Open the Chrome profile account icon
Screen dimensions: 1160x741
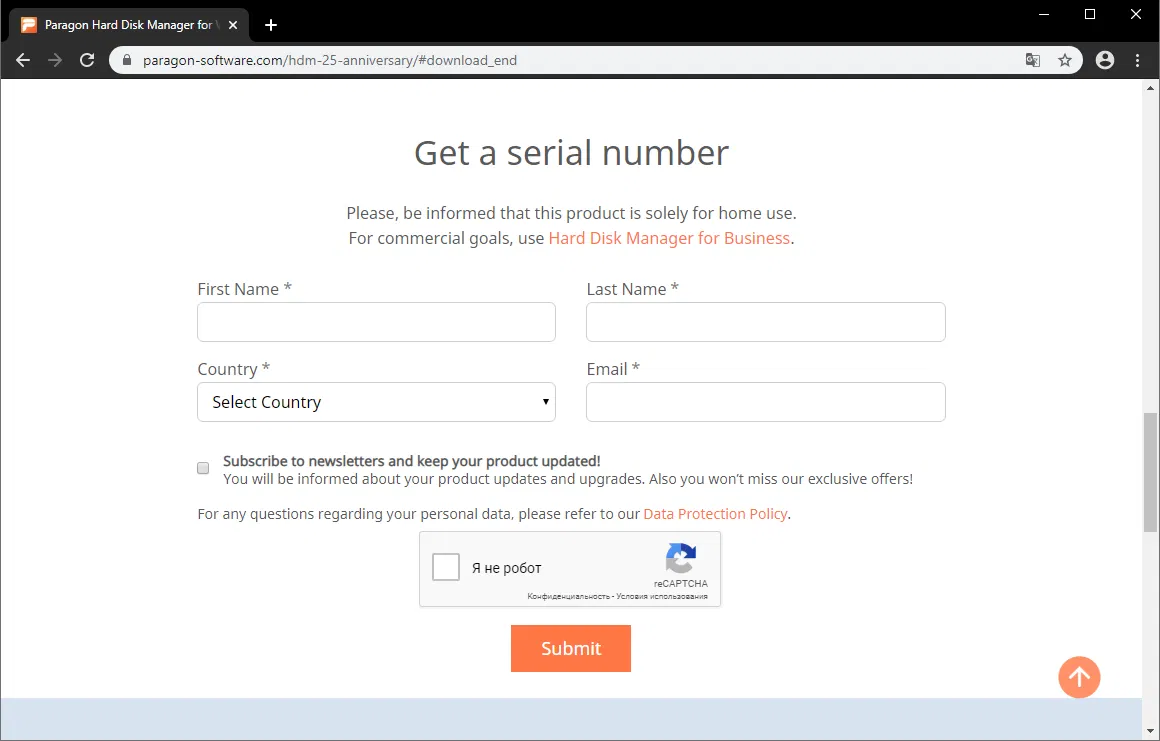click(1105, 61)
